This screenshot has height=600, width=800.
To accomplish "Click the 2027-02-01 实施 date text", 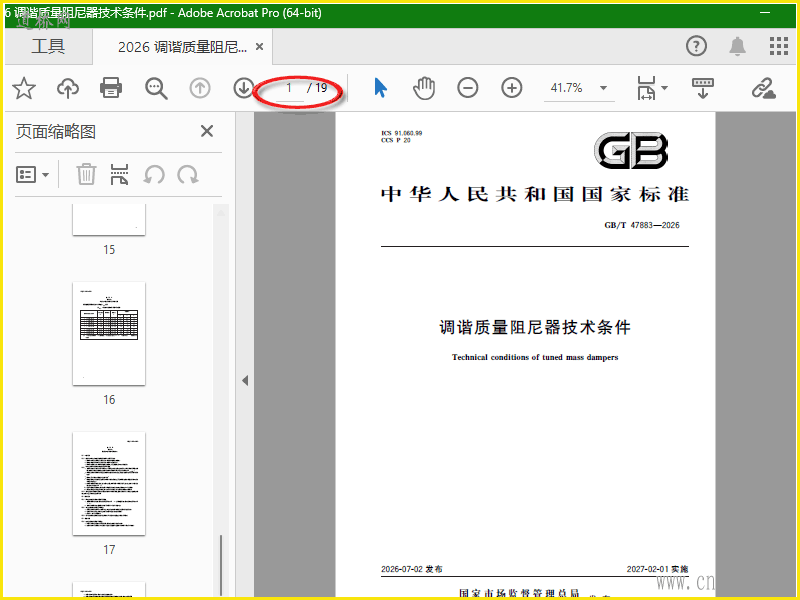I will (x=658, y=569).
